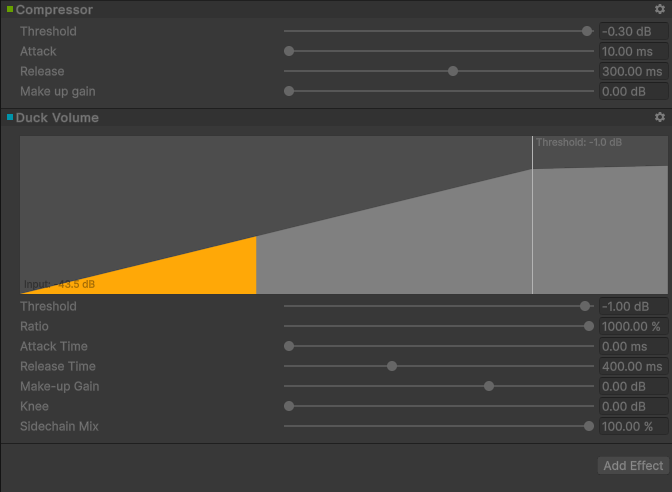Image resolution: width=672 pixels, height=492 pixels.
Task: Click Compressor Attack slider handle
Action: pos(289,51)
